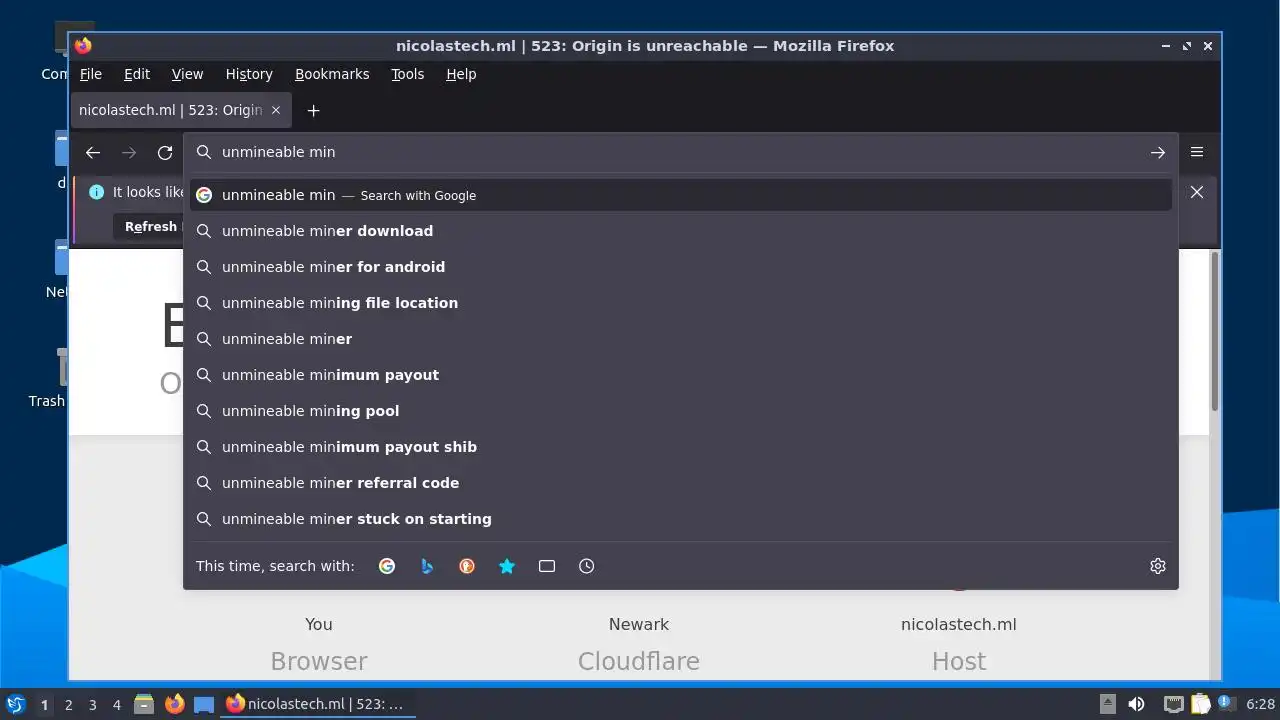Switch to workspace 1 on the taskbar
1280x720 pixels.
click(44, 705)
